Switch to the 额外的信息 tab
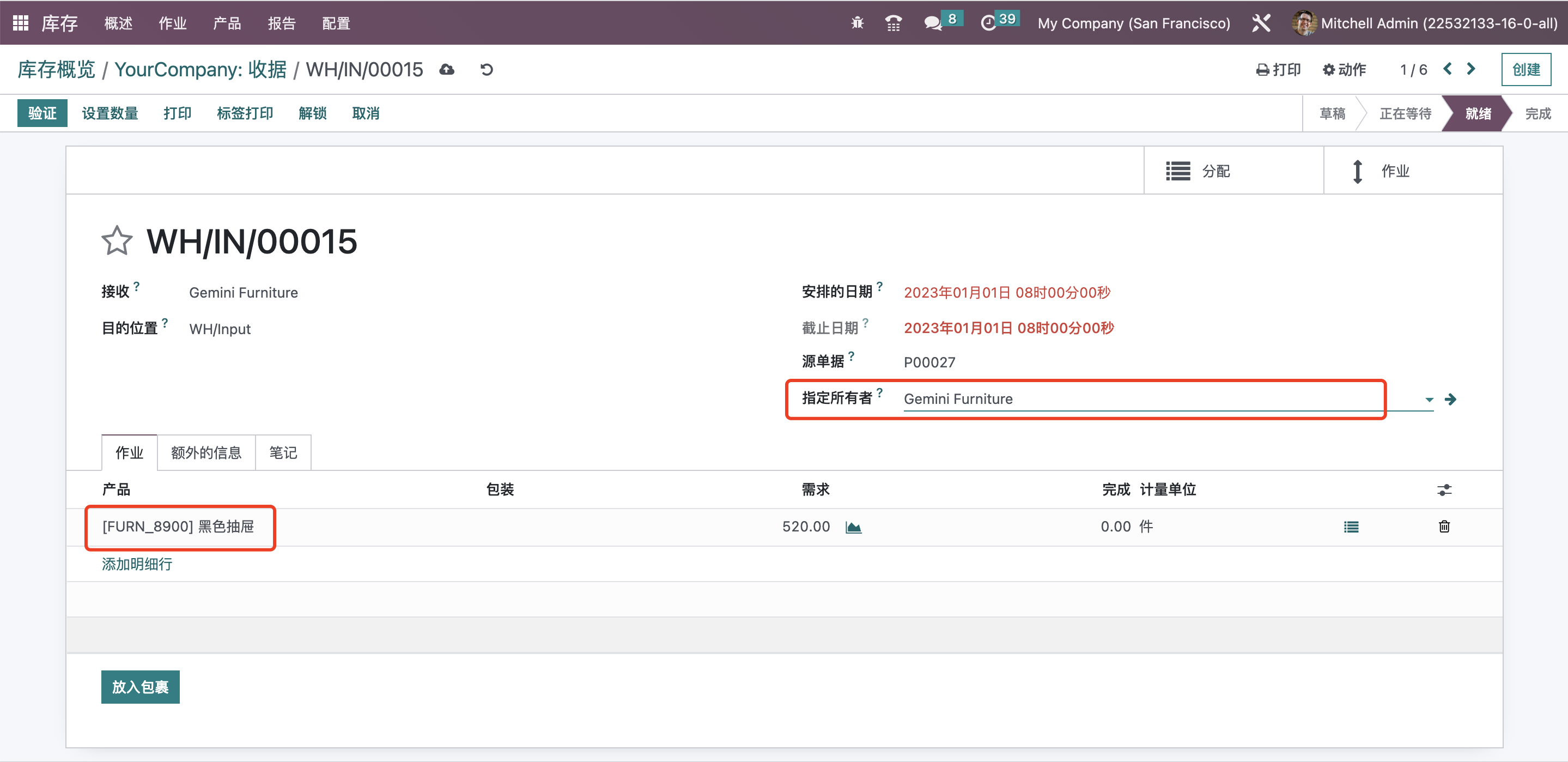Image resolution: width=1568 pixels, height=762 pixels. tap(206, 452)
